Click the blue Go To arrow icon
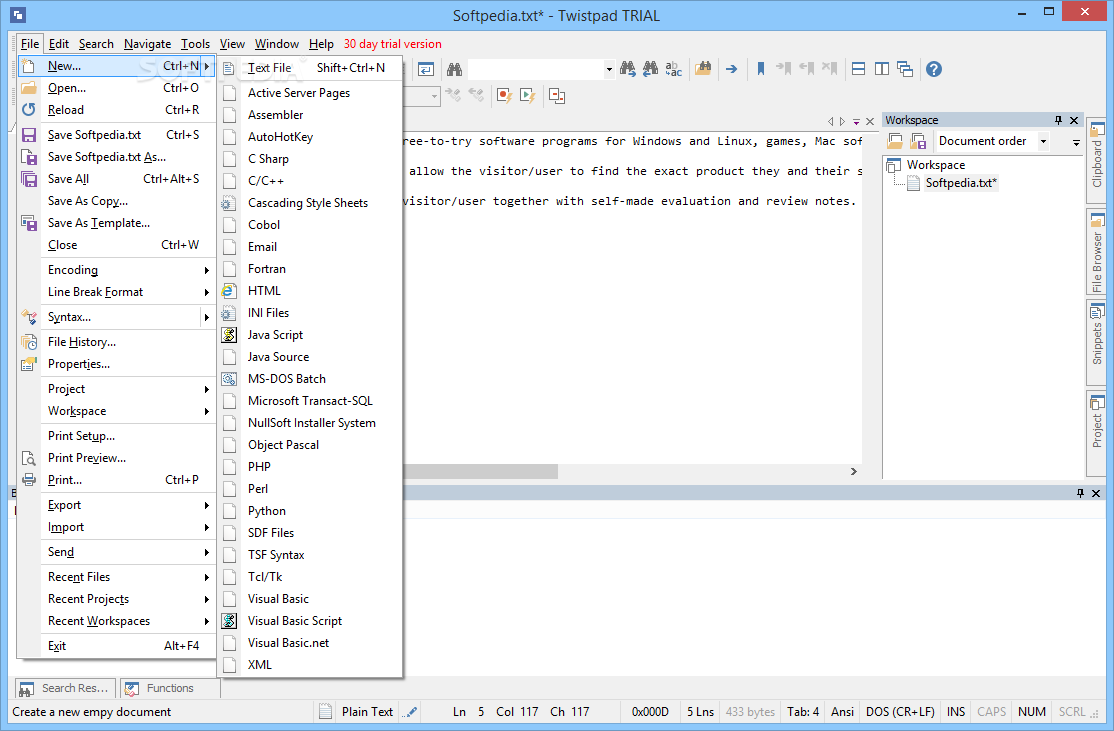The height and width of the screenshot is (731, 1114). click(x=731, y=69)
